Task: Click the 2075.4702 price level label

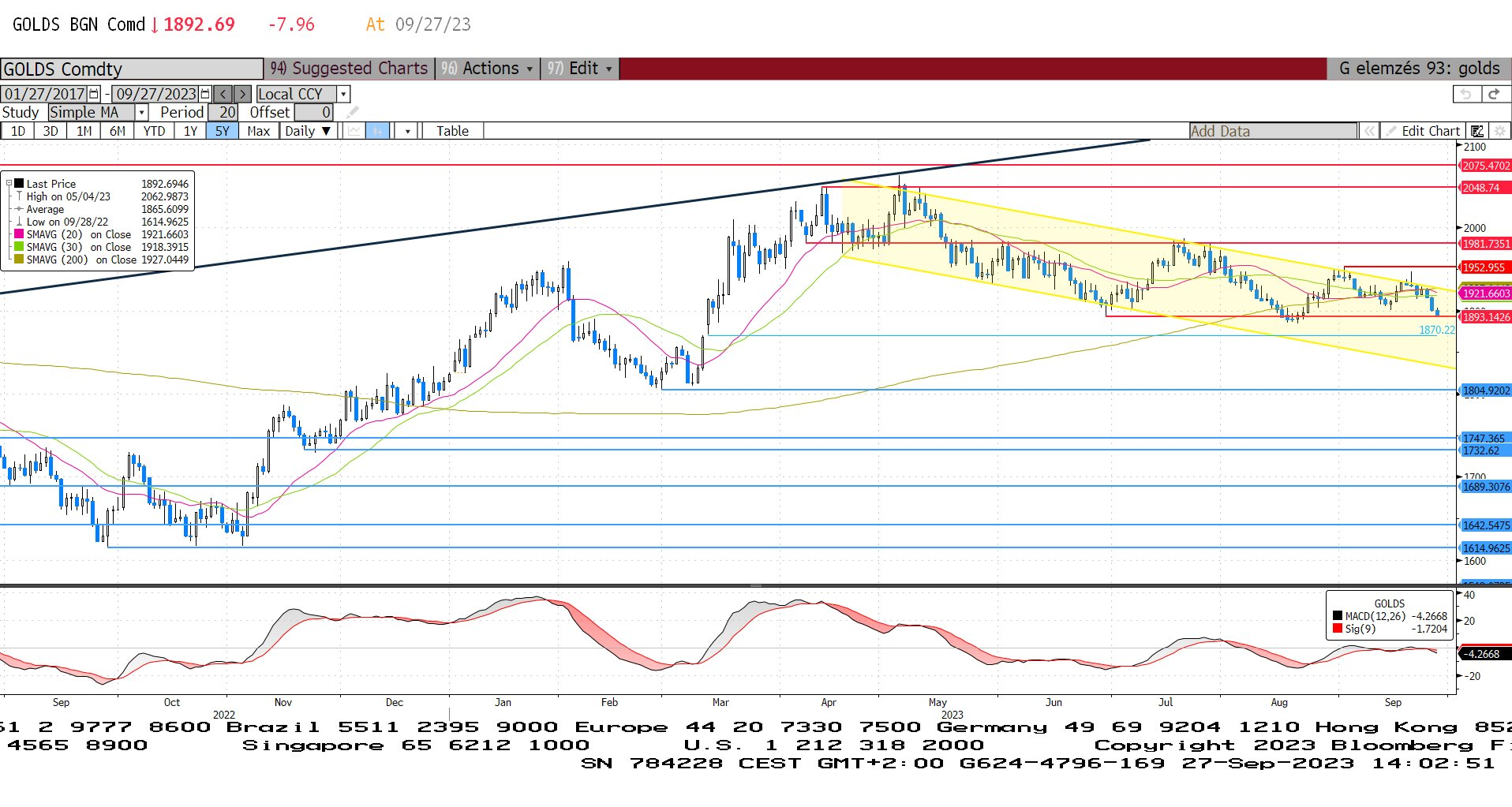Action: click(1486, 166)
